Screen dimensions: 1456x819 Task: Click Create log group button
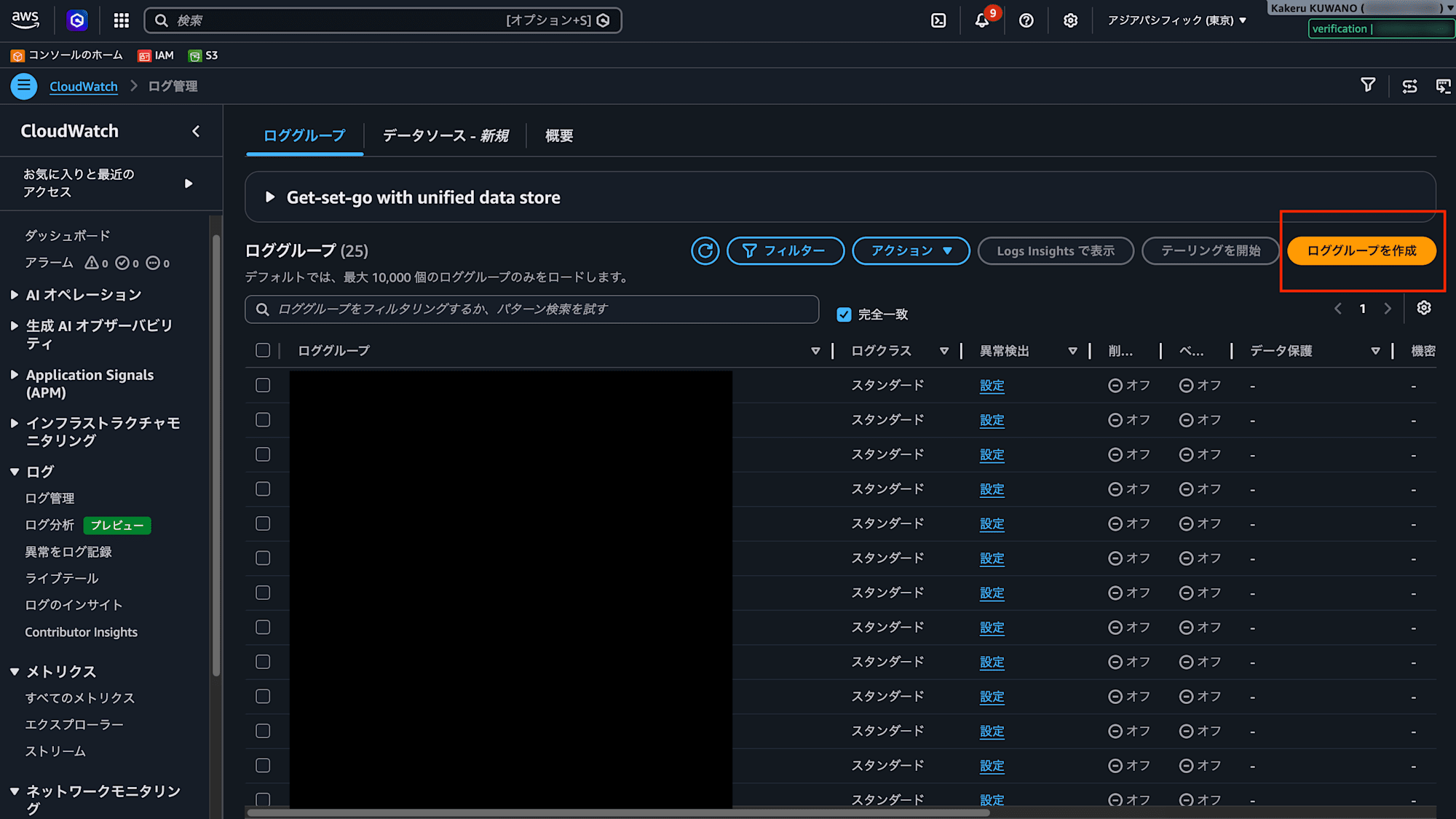[x=1361, y=250]
